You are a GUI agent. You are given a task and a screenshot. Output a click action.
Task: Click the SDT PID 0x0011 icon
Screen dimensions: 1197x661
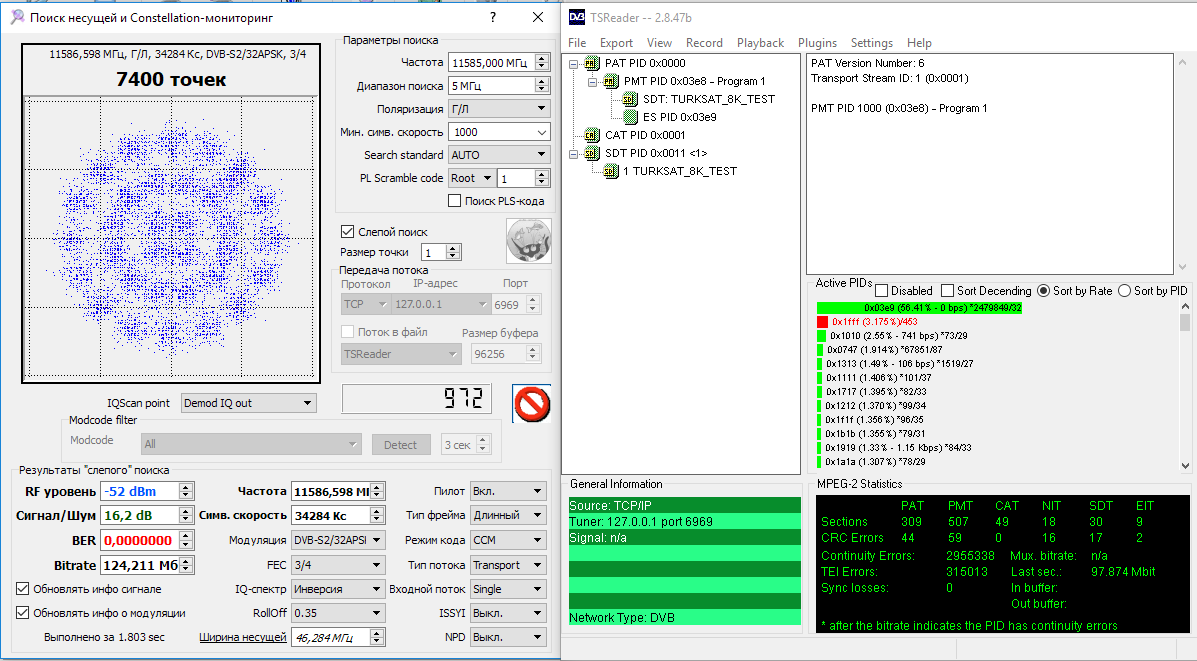coord(592,153)
